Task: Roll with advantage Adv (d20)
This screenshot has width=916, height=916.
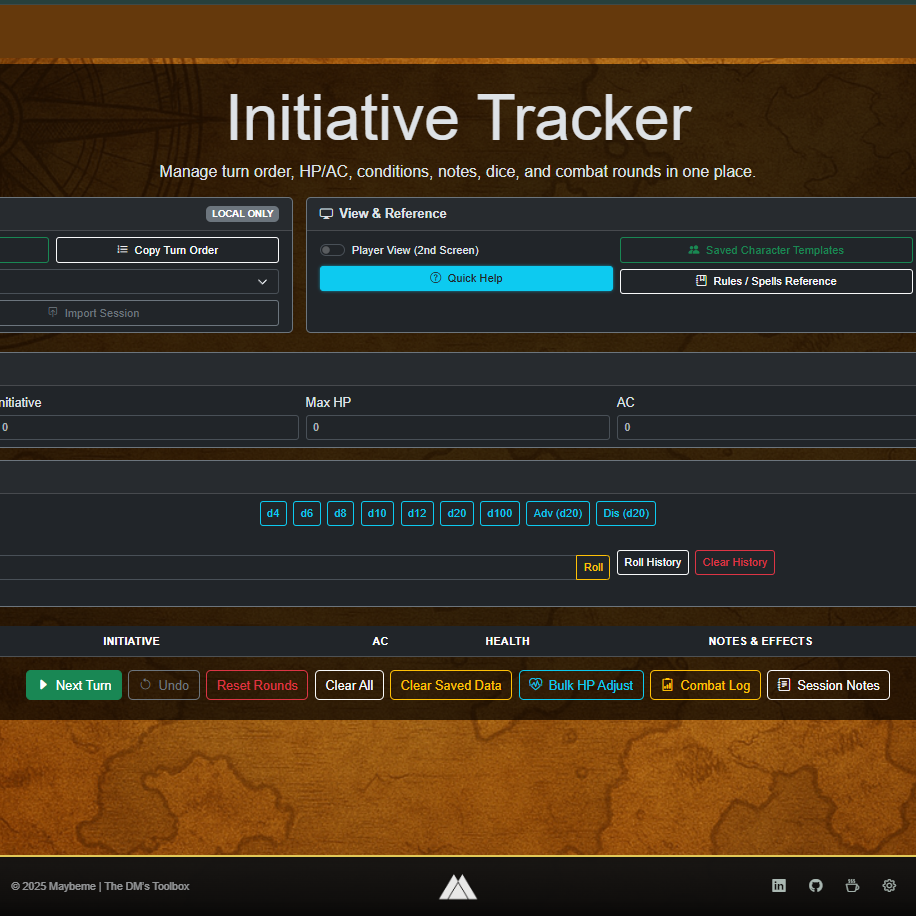Action: pos(558,513)
